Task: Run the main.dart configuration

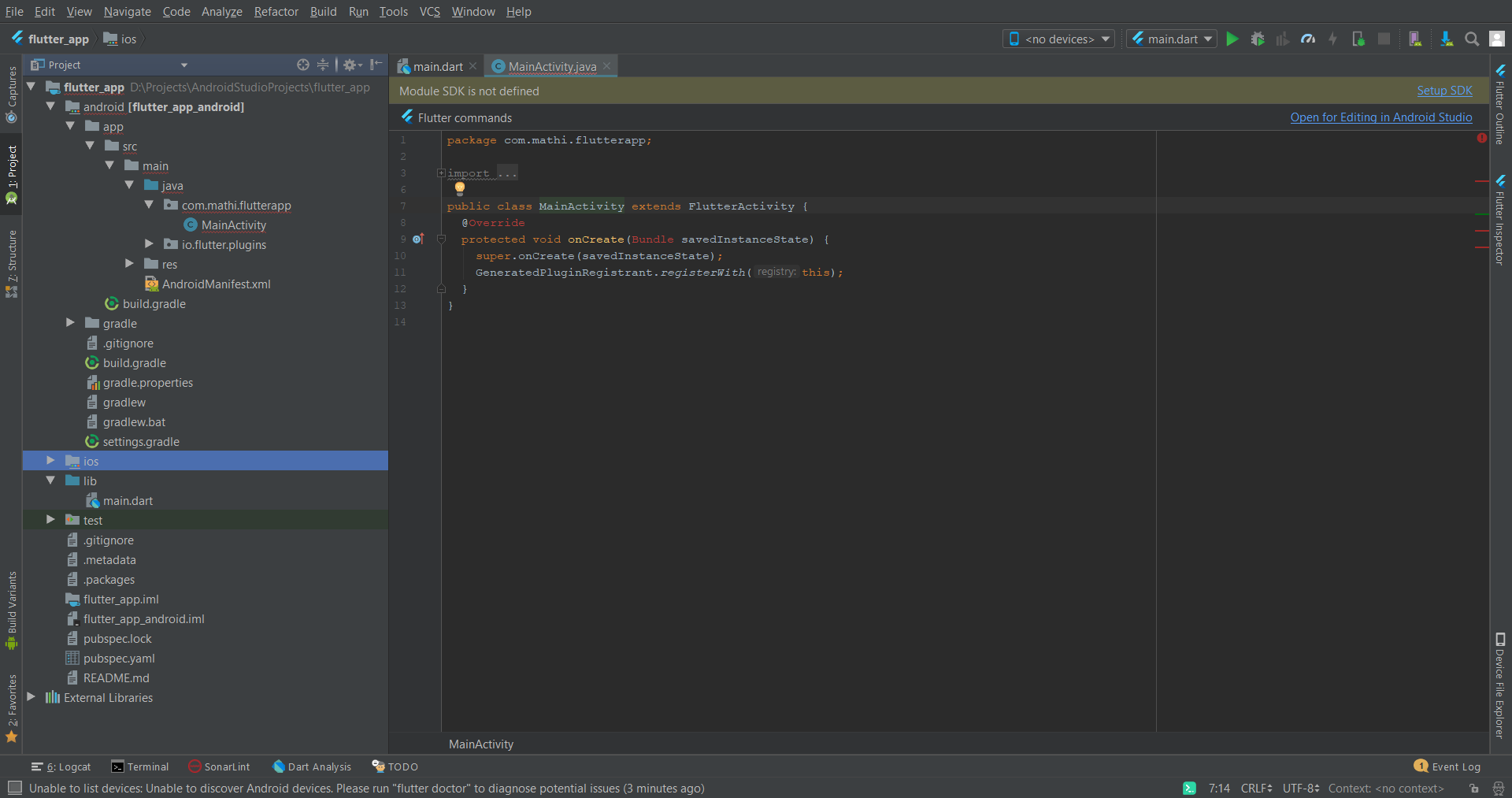Action: (1231, 39)
